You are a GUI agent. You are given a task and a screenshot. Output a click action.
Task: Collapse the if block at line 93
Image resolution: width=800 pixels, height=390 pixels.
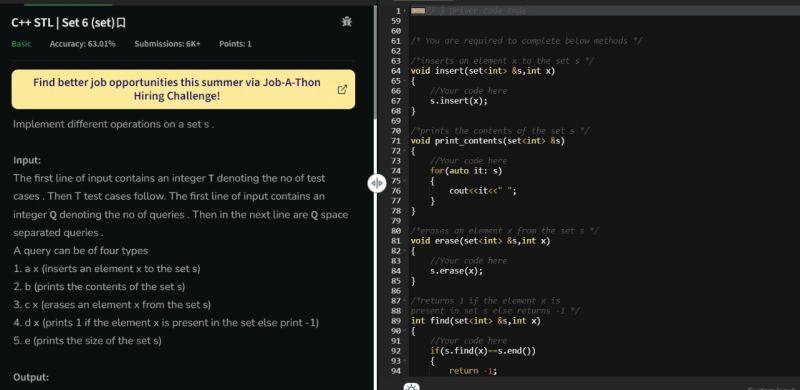[405, 361]
